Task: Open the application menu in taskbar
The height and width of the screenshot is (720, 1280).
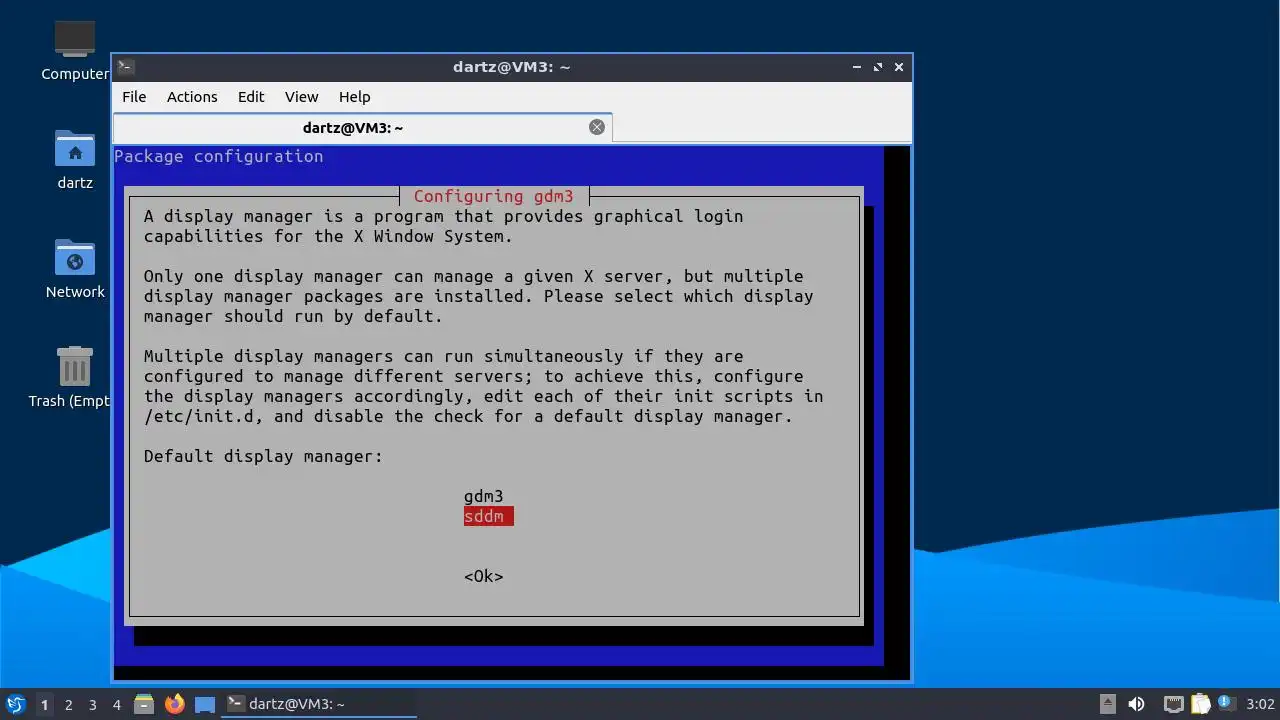Action: point(15,704)
